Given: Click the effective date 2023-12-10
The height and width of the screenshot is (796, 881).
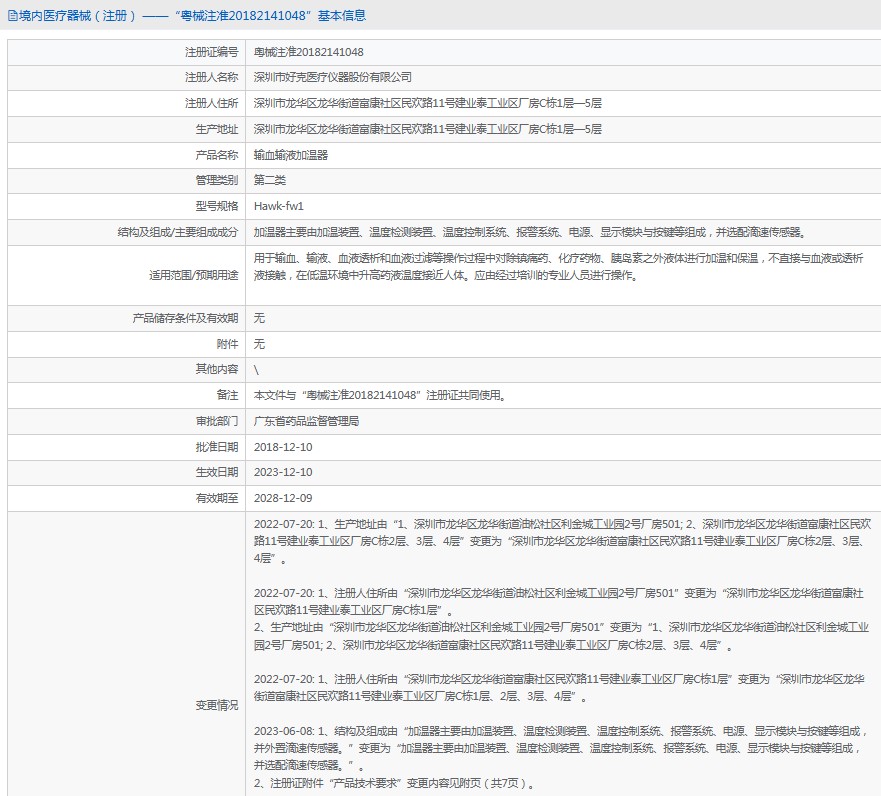Looking at the screenshot, I should [x=283, y=472].
